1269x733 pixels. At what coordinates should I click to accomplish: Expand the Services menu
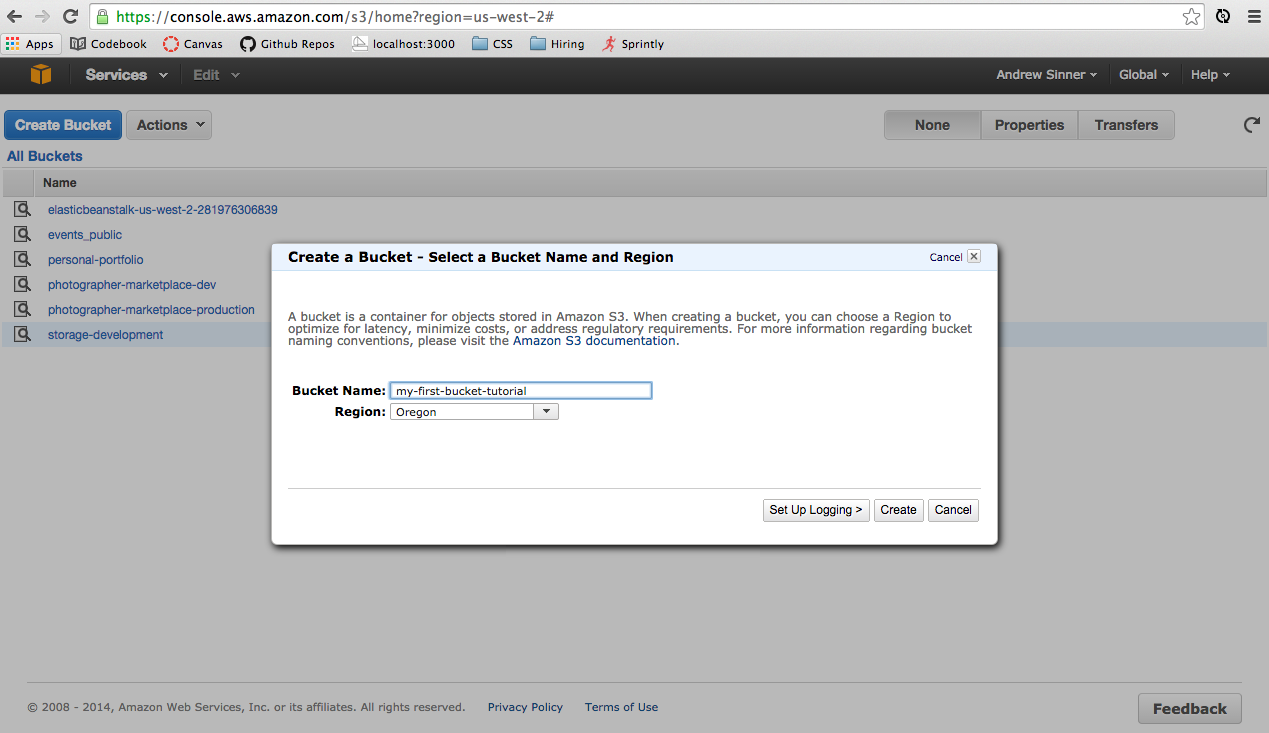point(127,75)
